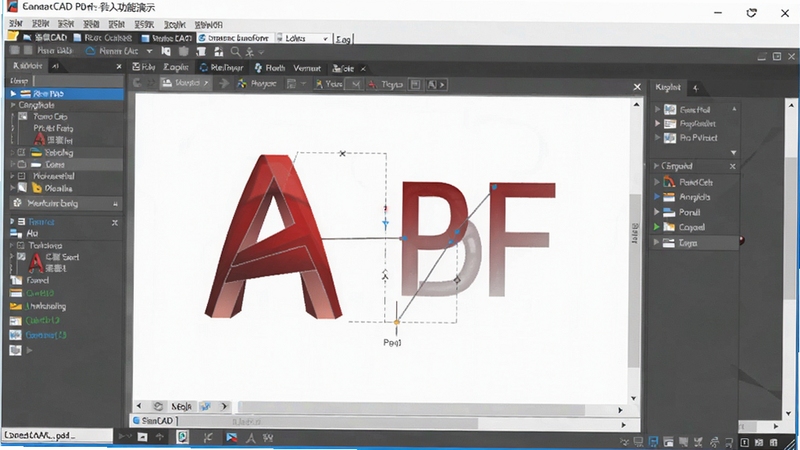Click the pin icon at the Mentutne row's right
Image resolution: width=800 pixels, height=450 pixels.
click(x=115, y=204)
